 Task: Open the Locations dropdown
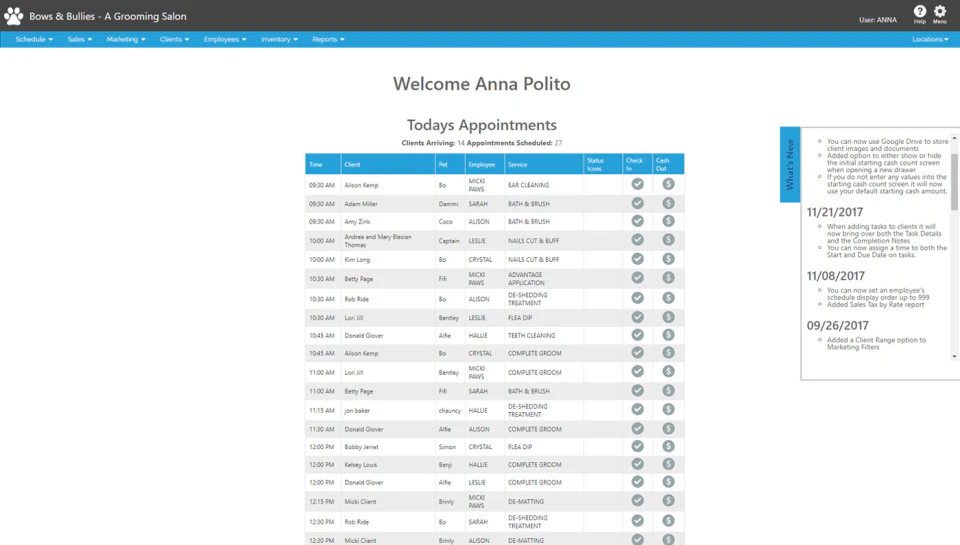point(930,39)
